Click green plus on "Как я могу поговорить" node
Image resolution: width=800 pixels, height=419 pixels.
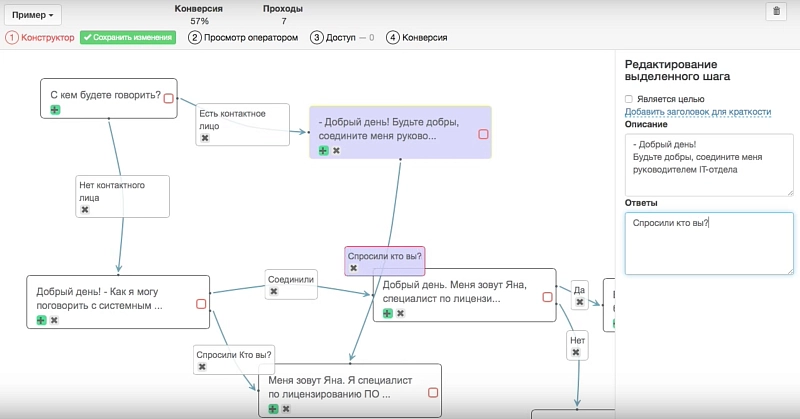[x=41, y=320]
